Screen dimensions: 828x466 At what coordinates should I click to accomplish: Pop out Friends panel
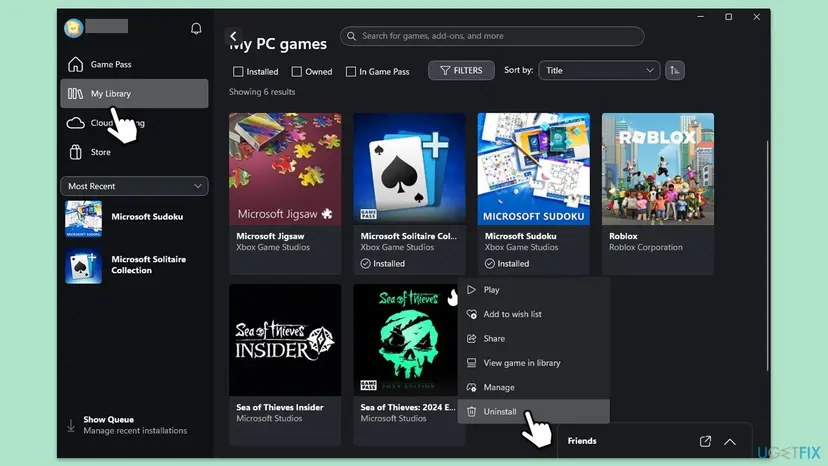click(705, 441)
